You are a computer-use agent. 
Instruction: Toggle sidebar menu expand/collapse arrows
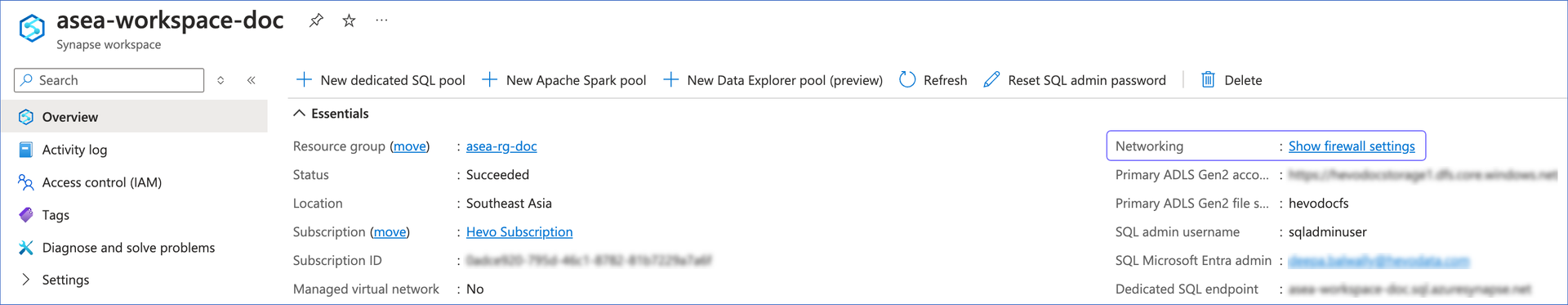point(220,80)
